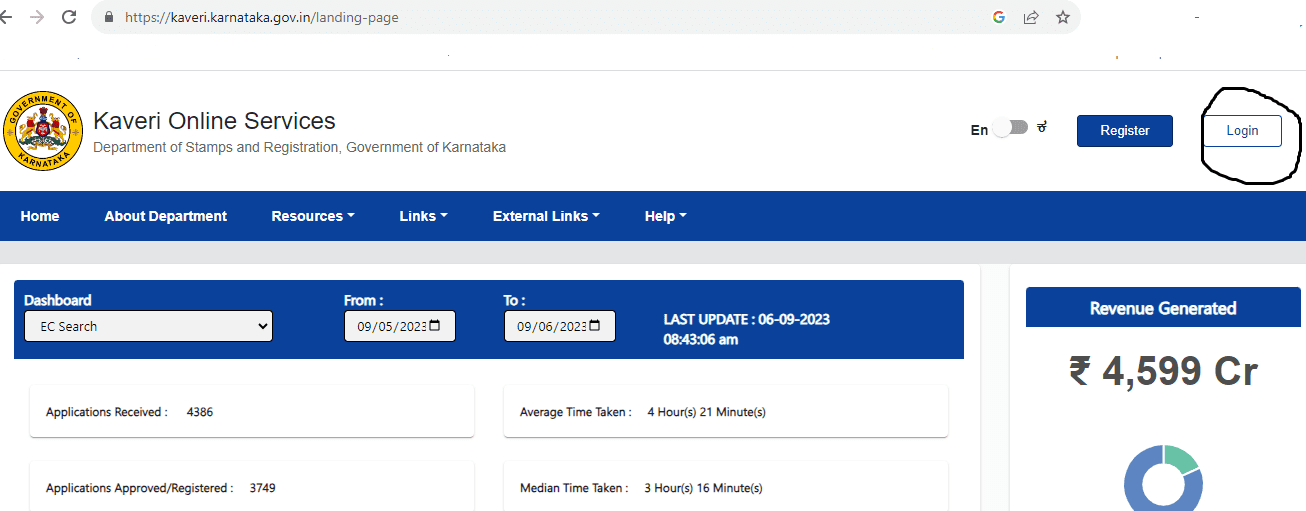Image resolution: width=1306 pixels, height=511 pixels.
Task: Bookmark this page with star icon
Action: coord(1062,17)
